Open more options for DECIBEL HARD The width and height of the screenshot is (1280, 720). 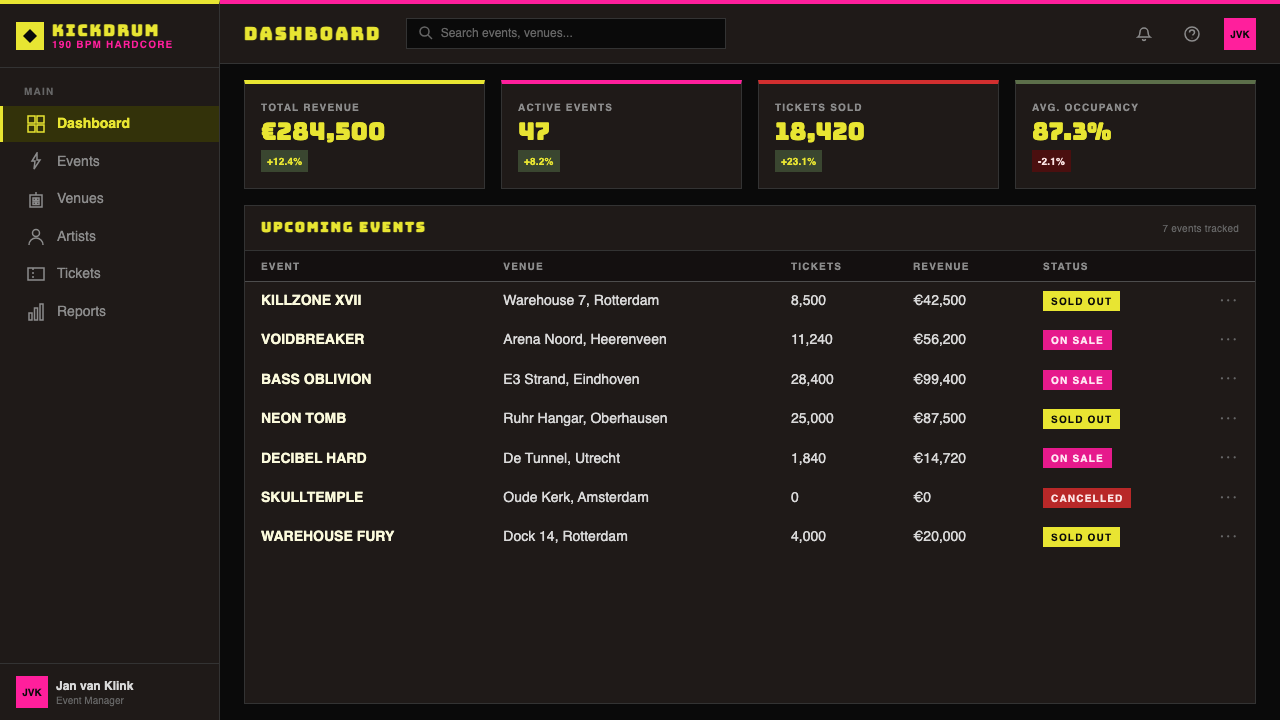[1228, 458]
